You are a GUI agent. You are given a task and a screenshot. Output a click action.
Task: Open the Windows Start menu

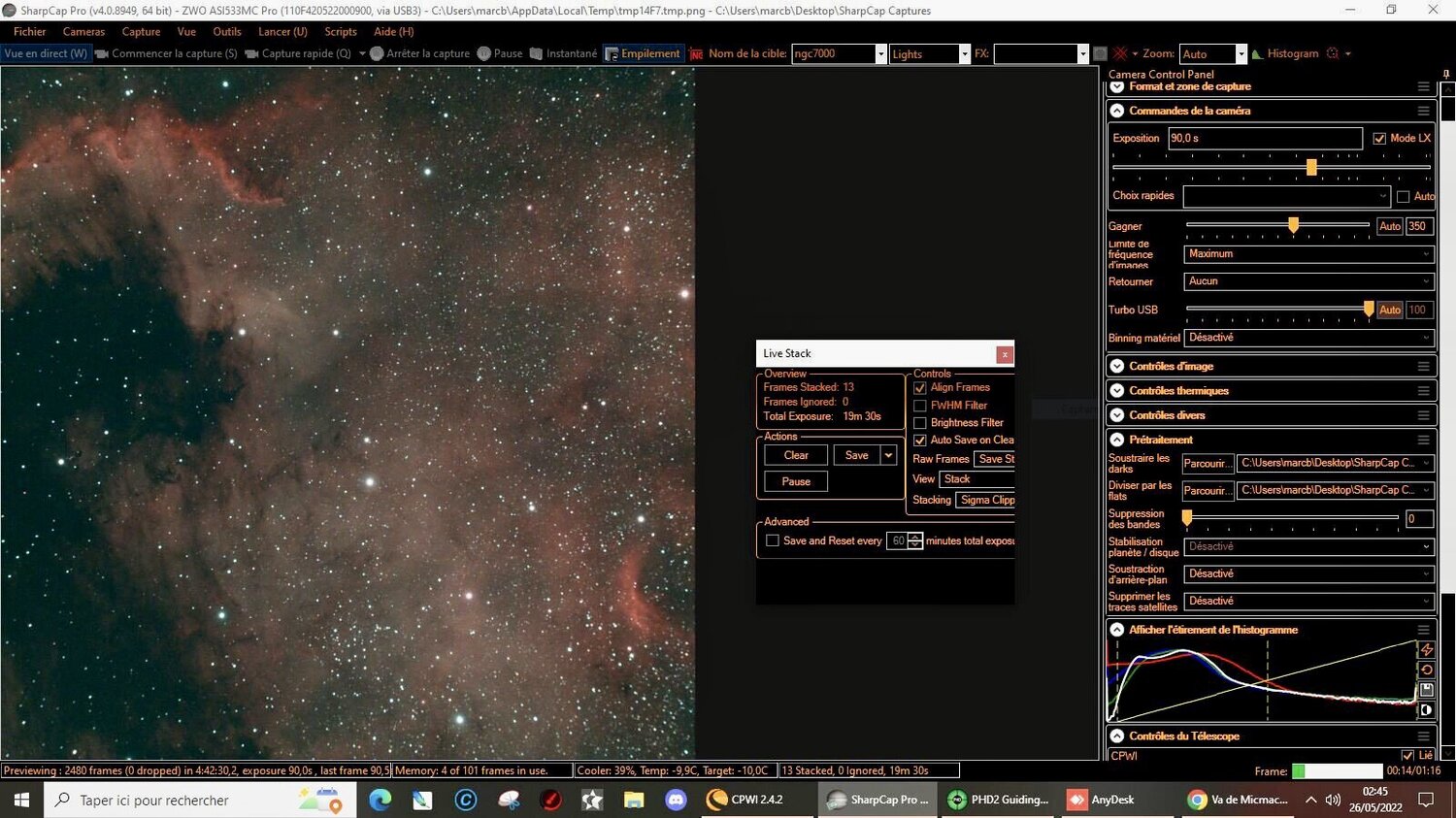point(21,800)
